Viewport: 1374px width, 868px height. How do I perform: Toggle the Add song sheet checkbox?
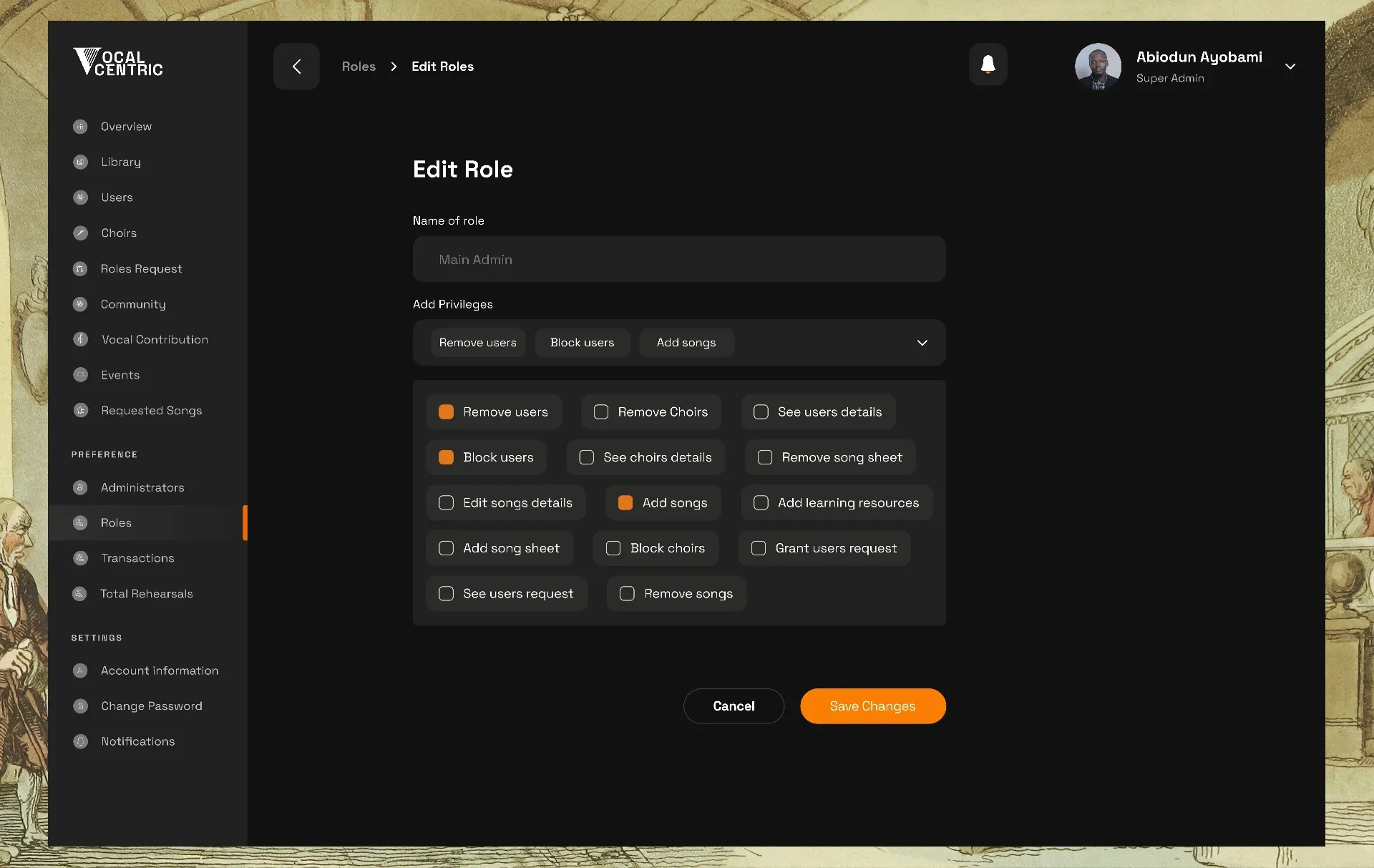coord(446,548)
